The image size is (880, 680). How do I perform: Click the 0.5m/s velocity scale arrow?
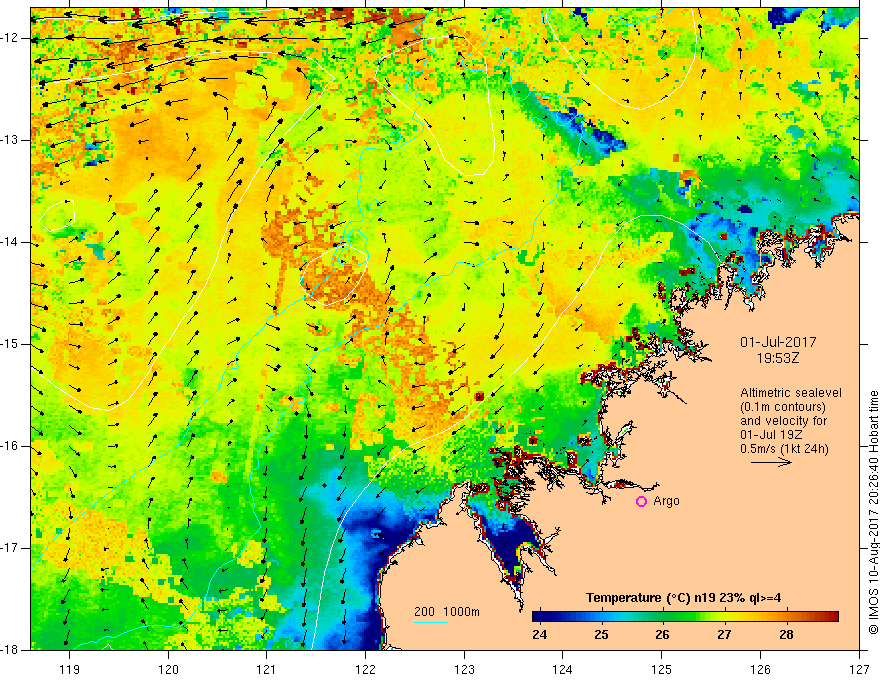(771, 463)
